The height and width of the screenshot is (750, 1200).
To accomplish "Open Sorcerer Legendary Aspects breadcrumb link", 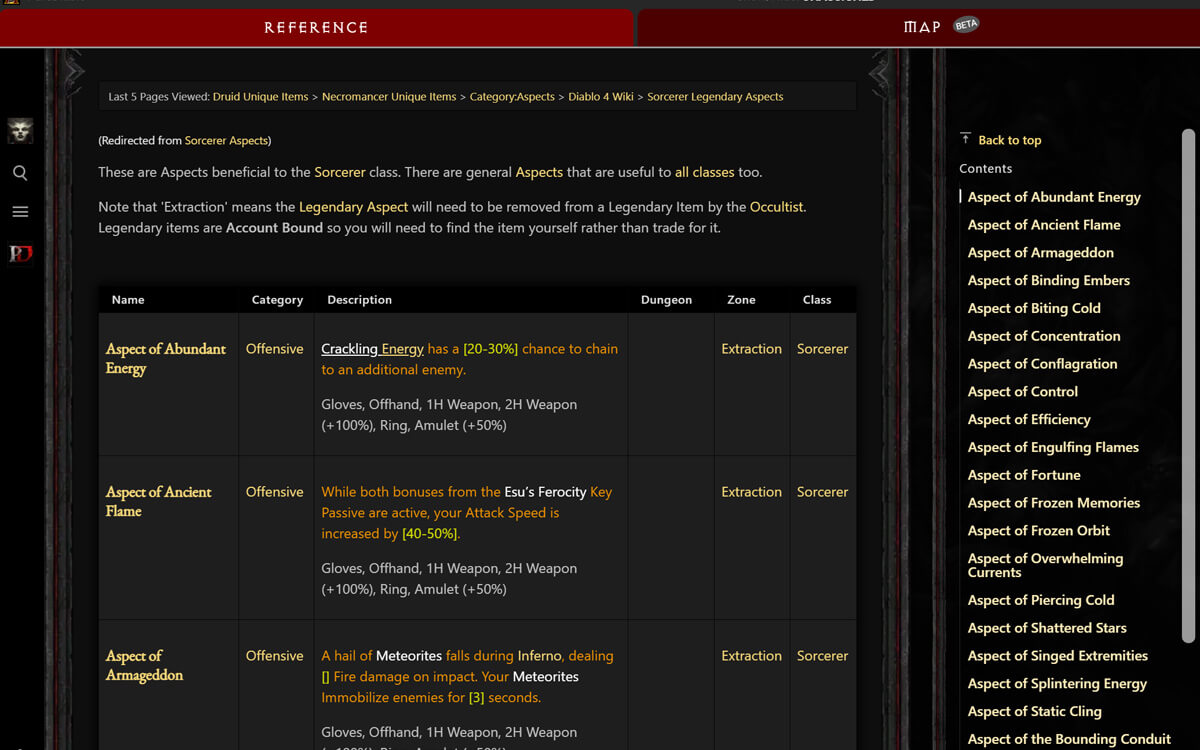I will tap(715, 97).
